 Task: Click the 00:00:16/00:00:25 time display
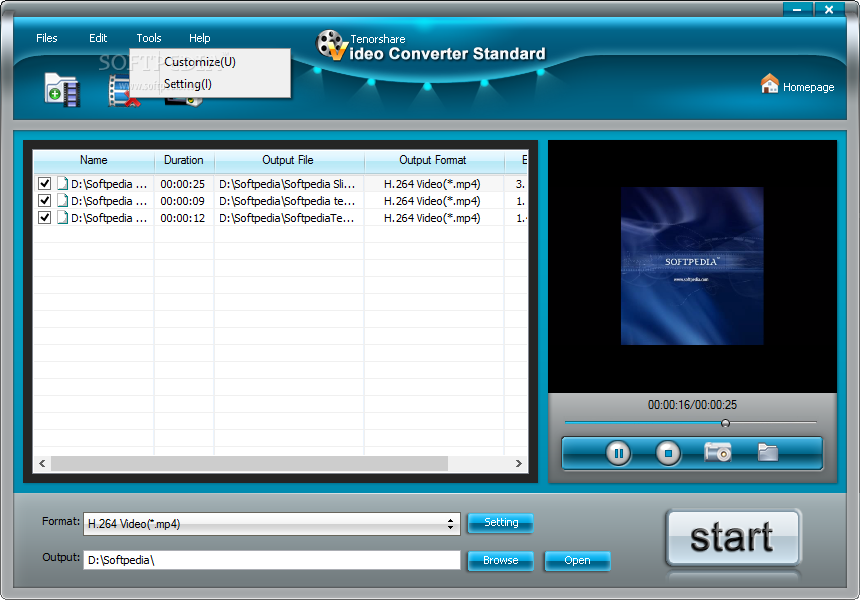(x=692, y=405)
